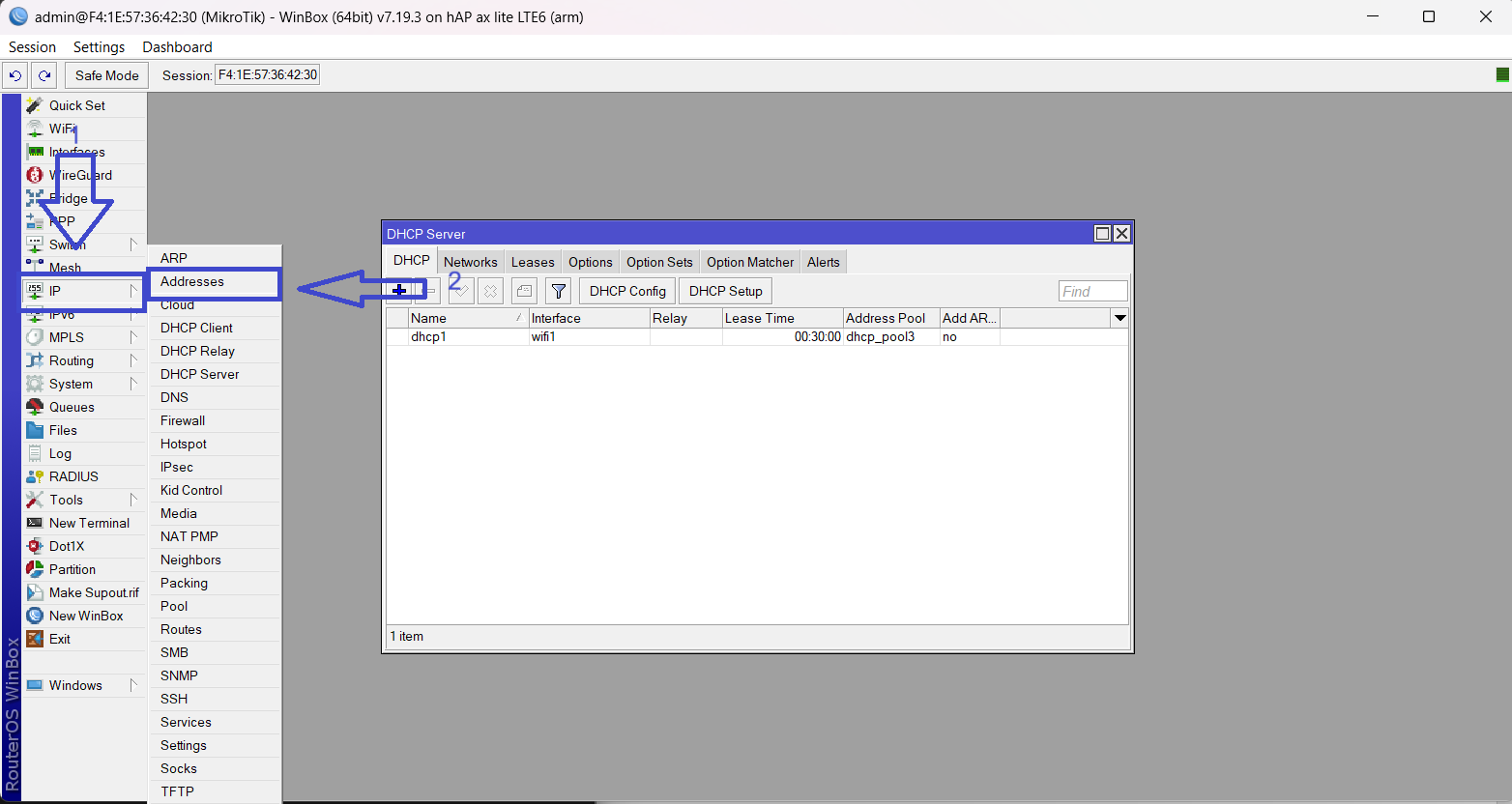Click the comment icon in DHCP Server toolbar
Image resolution: width=1512 pixels, height=804 pixels.
pyautogui.click(x=524, y=291)
